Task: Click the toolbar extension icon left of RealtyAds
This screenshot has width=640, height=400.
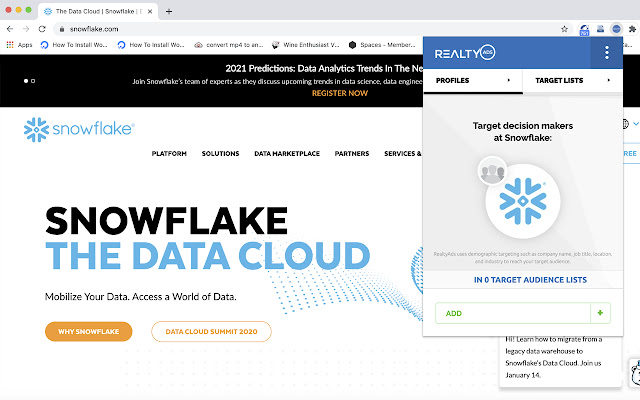Action: (600, 29)
